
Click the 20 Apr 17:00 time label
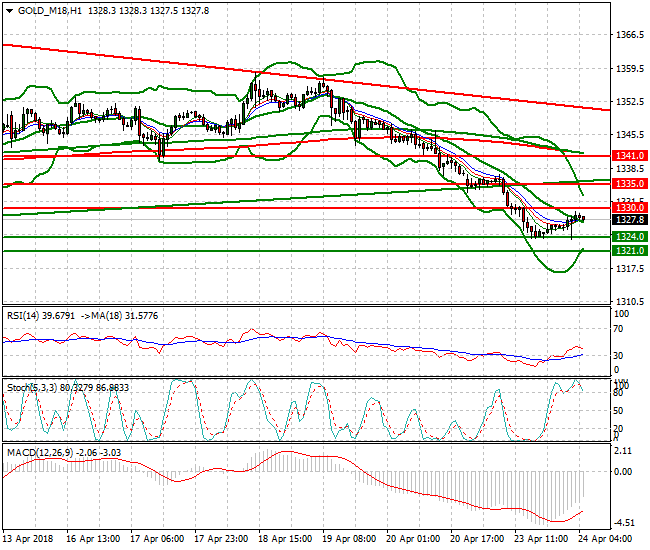pyautogui.click(x=477, y=539)
